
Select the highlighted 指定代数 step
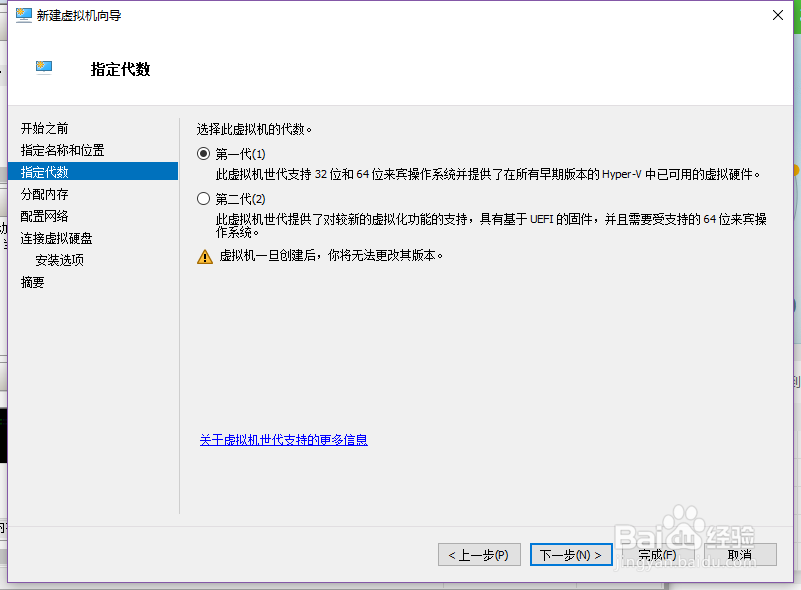47,172
